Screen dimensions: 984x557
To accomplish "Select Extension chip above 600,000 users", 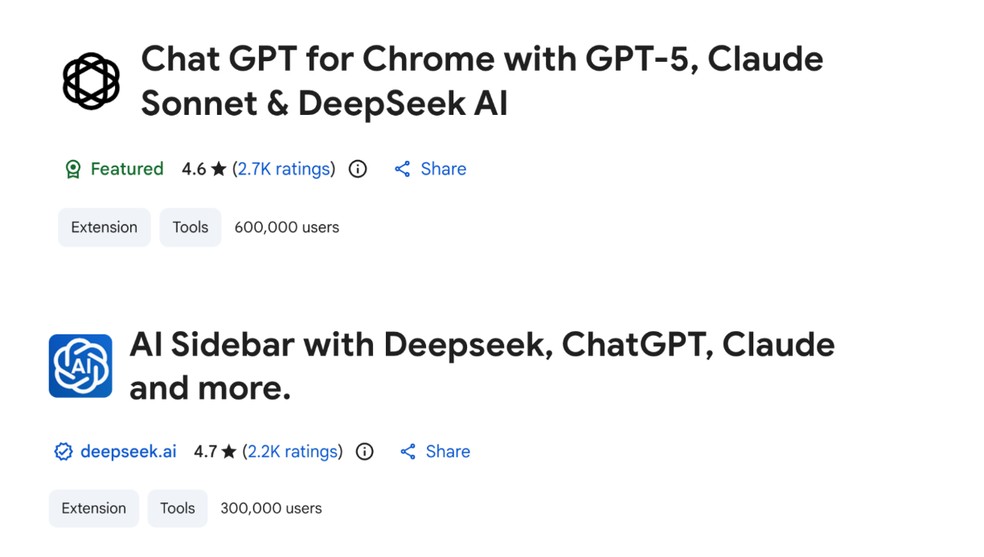I will [104, 227].
